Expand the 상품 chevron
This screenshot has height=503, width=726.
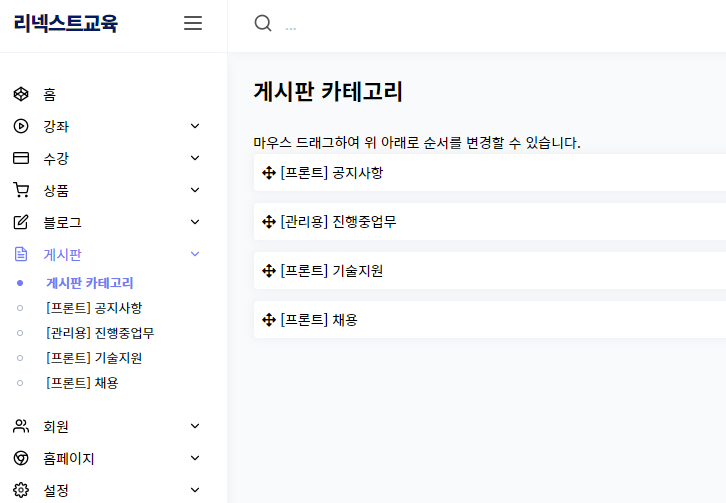pyautogui.click(x=195, y=190)
